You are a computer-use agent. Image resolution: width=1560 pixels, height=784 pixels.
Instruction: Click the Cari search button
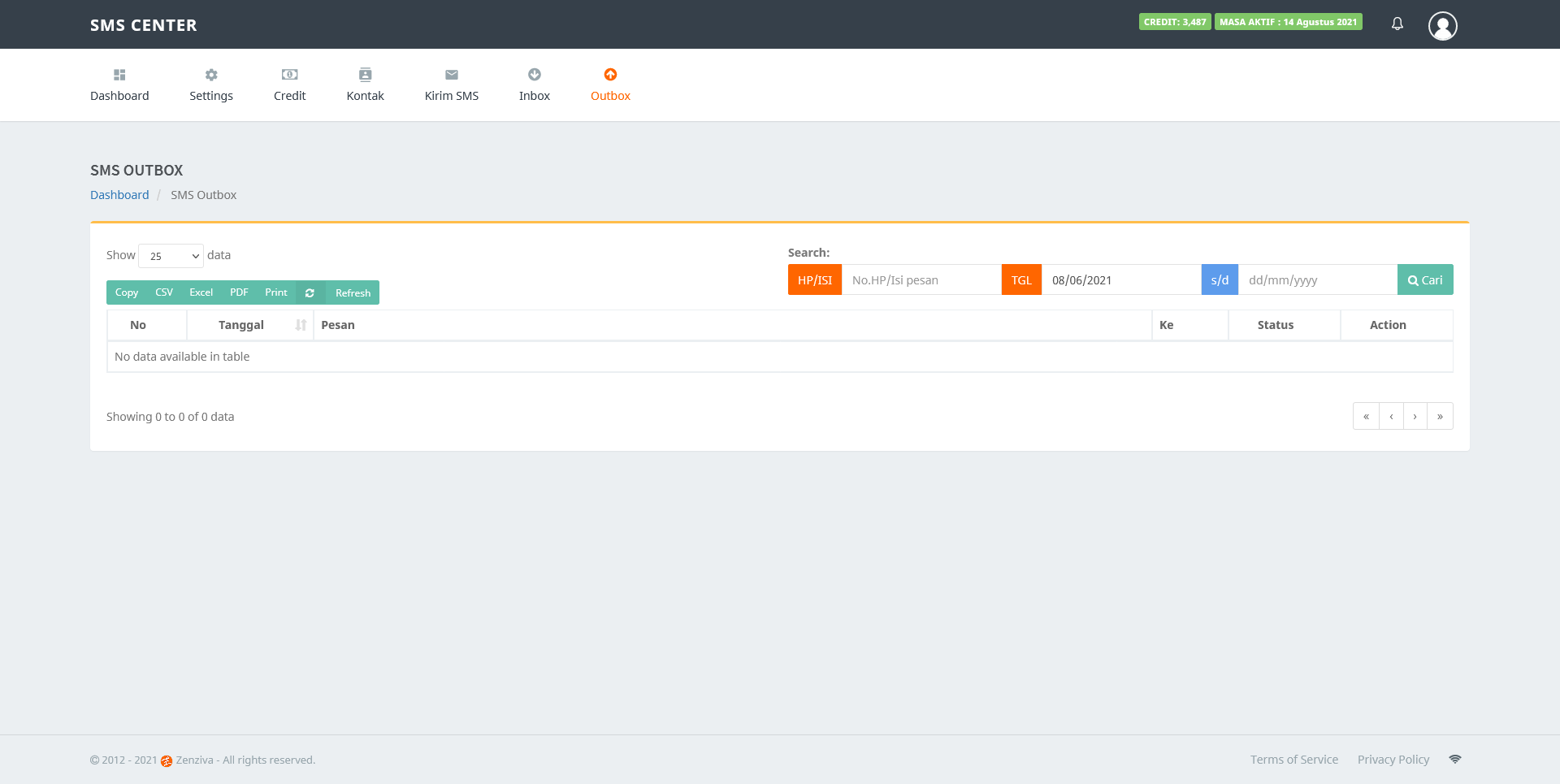(x=1425, y=279)
